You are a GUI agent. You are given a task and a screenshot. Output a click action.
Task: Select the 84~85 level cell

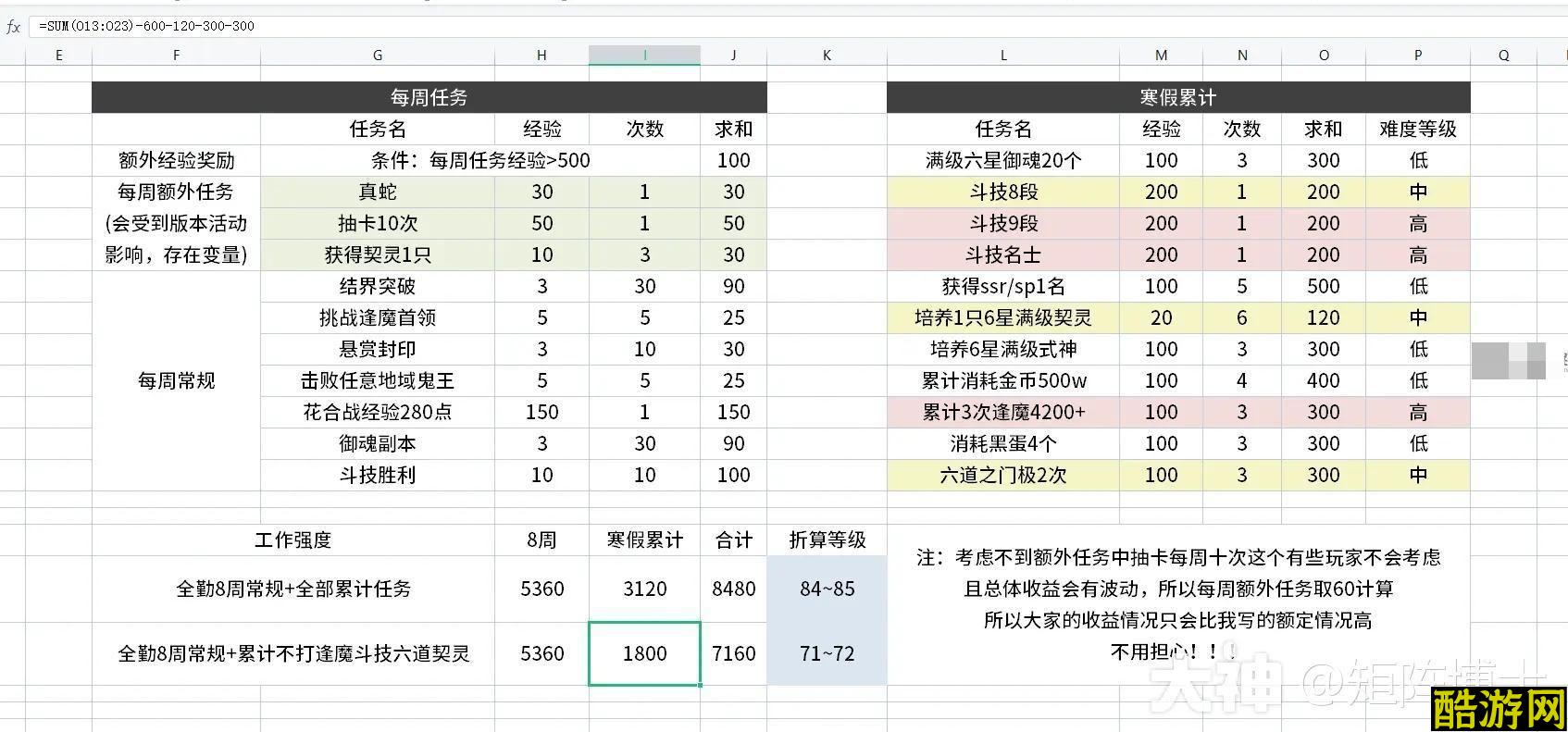point(827,589)
